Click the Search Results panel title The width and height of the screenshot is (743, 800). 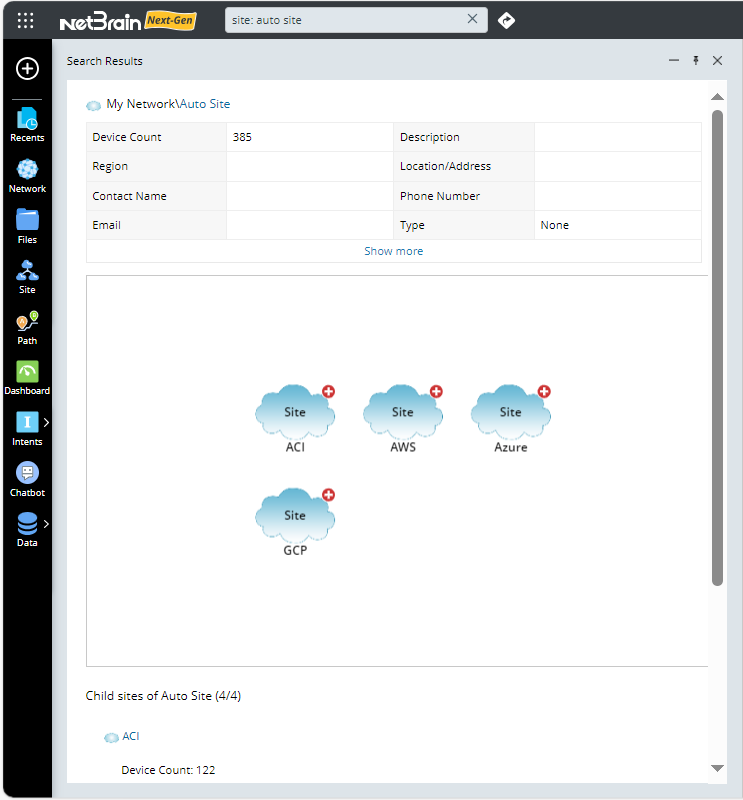pos(105,61)
